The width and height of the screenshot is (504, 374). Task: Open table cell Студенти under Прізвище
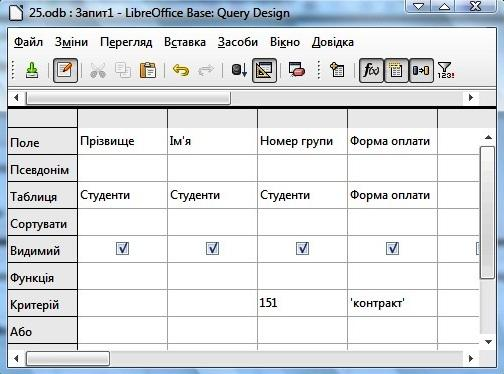click(x=122, y=195)
